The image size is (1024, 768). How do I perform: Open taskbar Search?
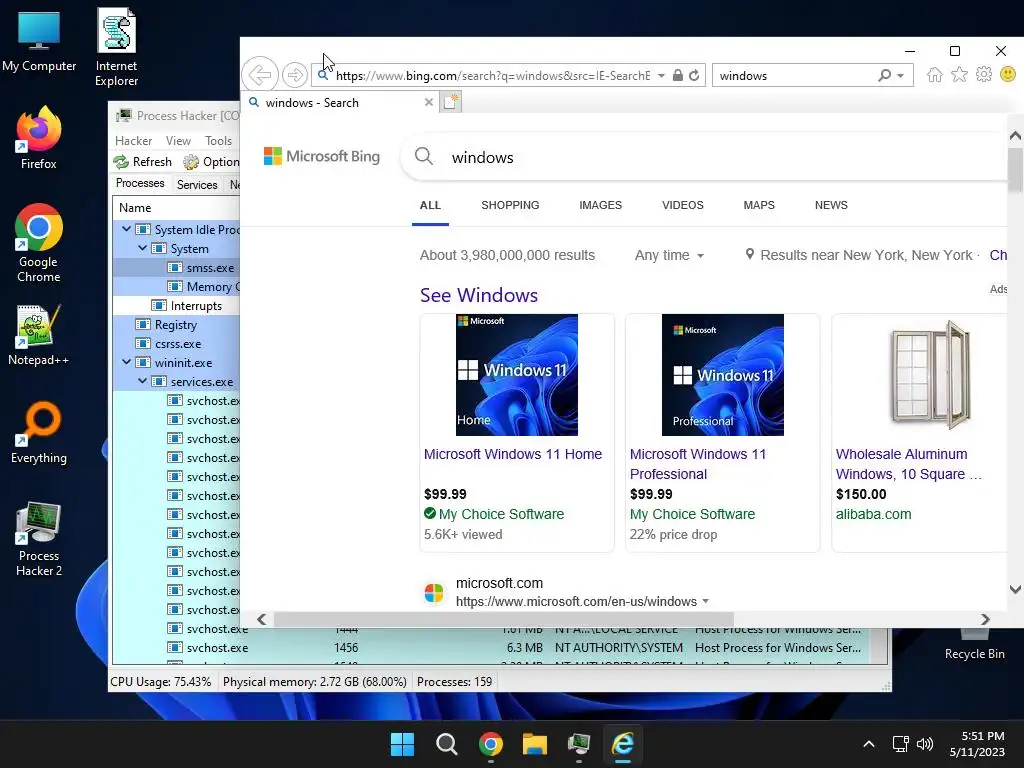(447, 744)
